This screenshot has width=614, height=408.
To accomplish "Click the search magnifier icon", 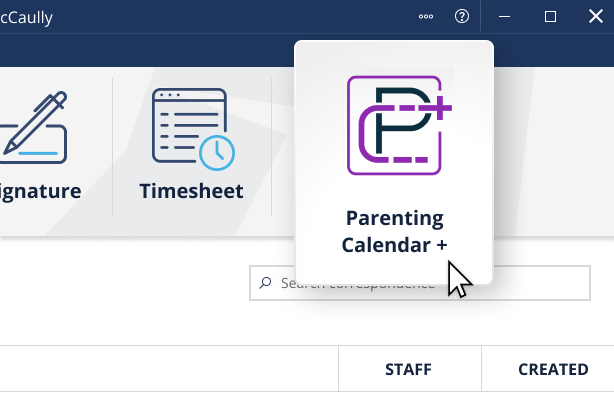I will tap(265, 283).
